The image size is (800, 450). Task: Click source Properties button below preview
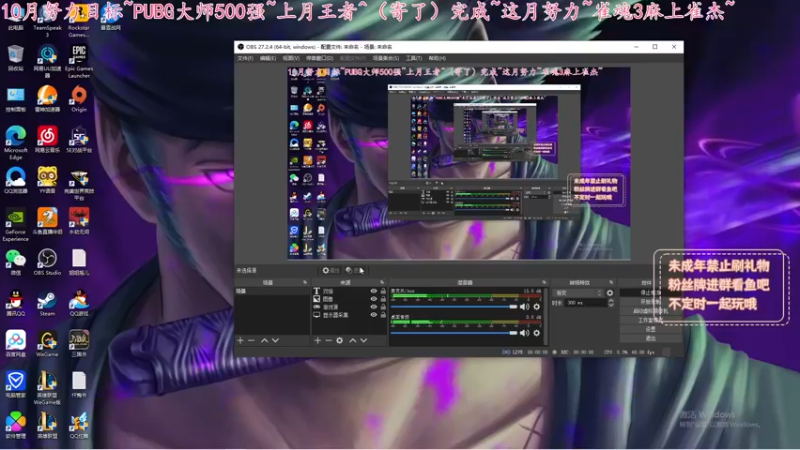331,270
